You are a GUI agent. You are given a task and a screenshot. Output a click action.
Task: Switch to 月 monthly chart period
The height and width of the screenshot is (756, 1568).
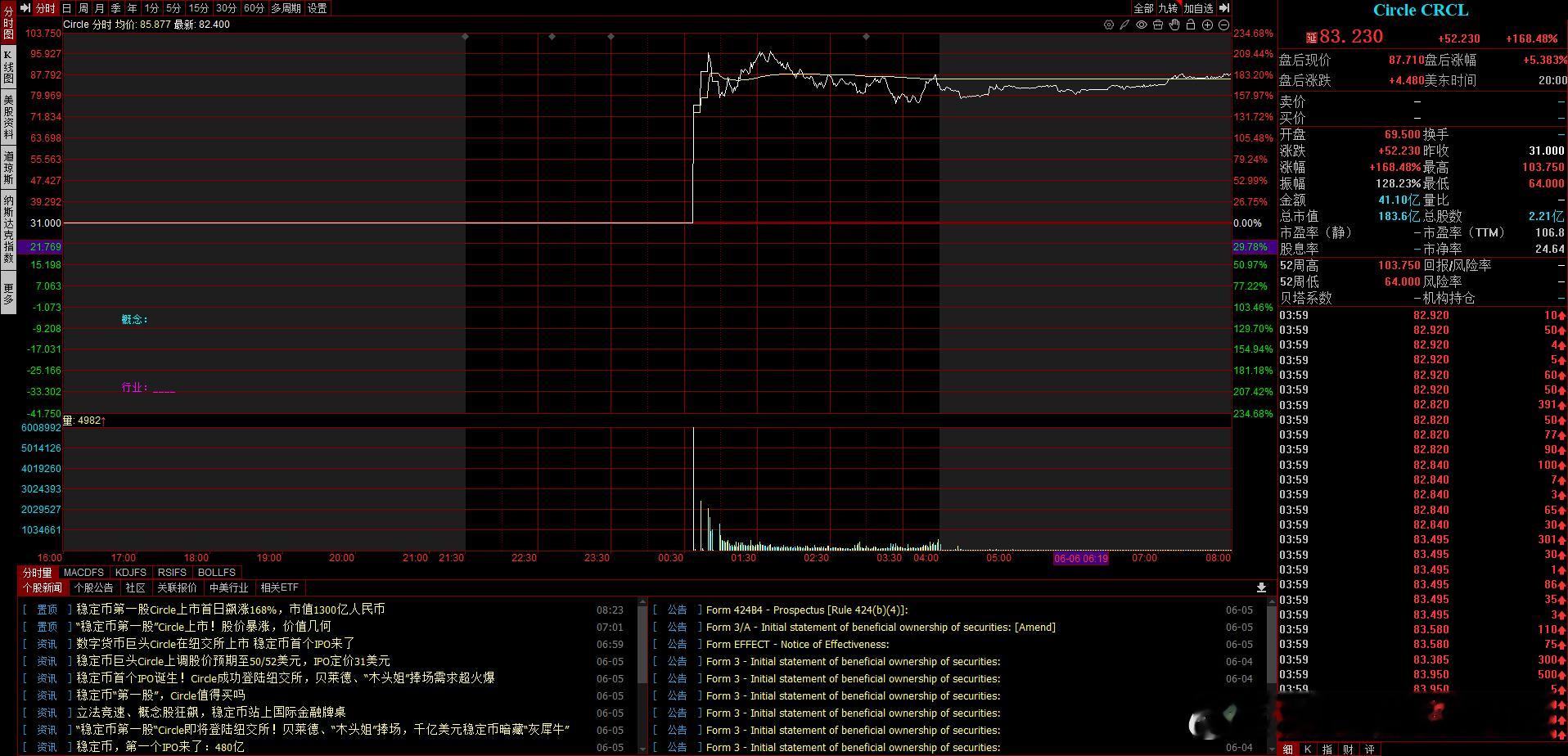tap(100, 8)
